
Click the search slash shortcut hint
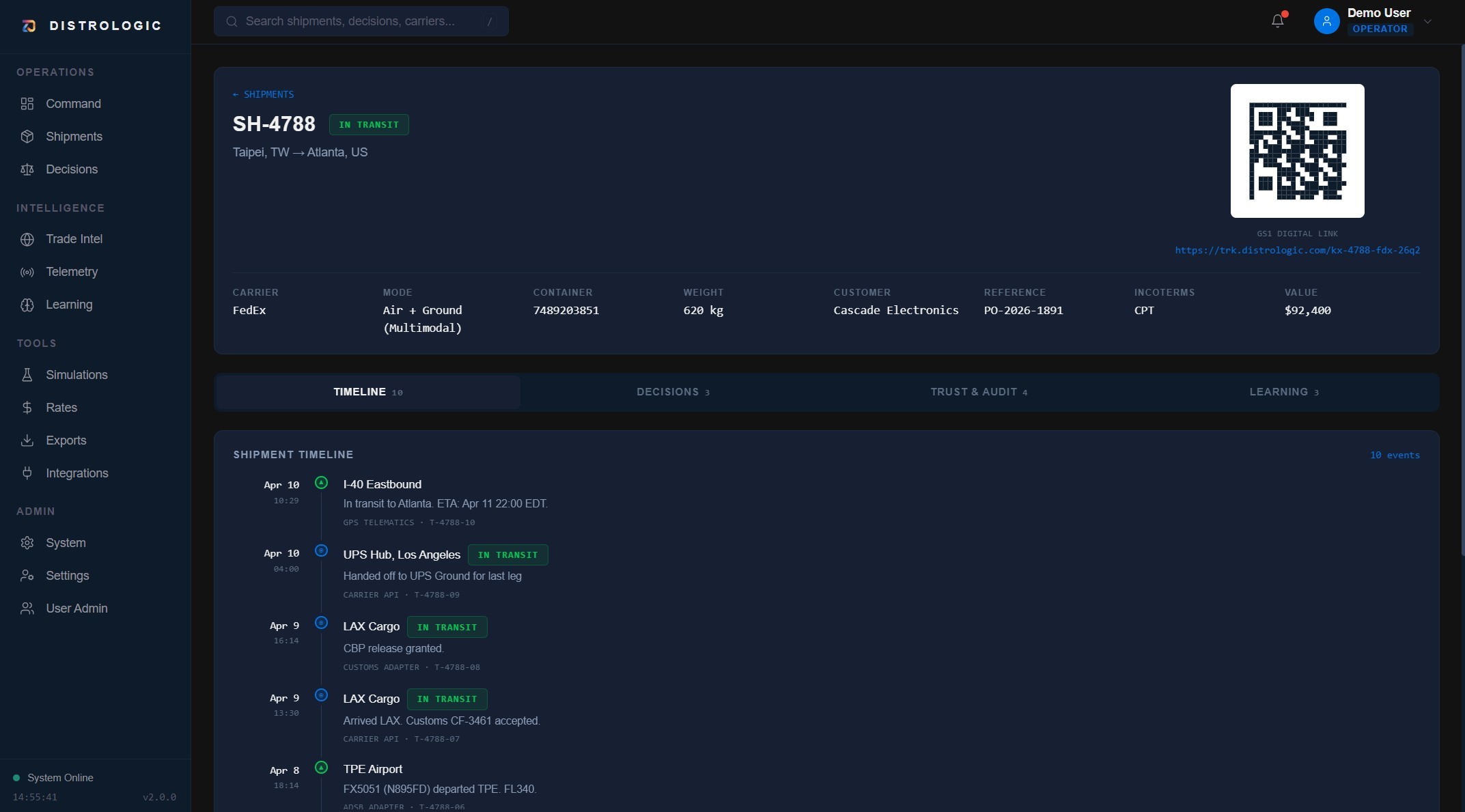(x=490, y=21)
